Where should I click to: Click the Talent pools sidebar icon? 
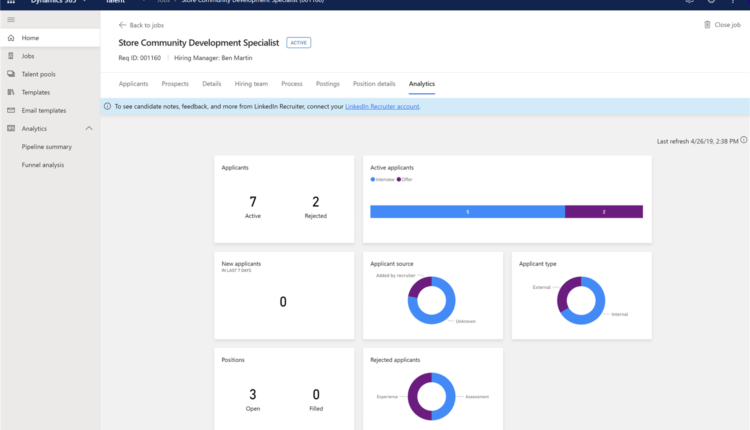pyautogui.click(x=11, y=74)
